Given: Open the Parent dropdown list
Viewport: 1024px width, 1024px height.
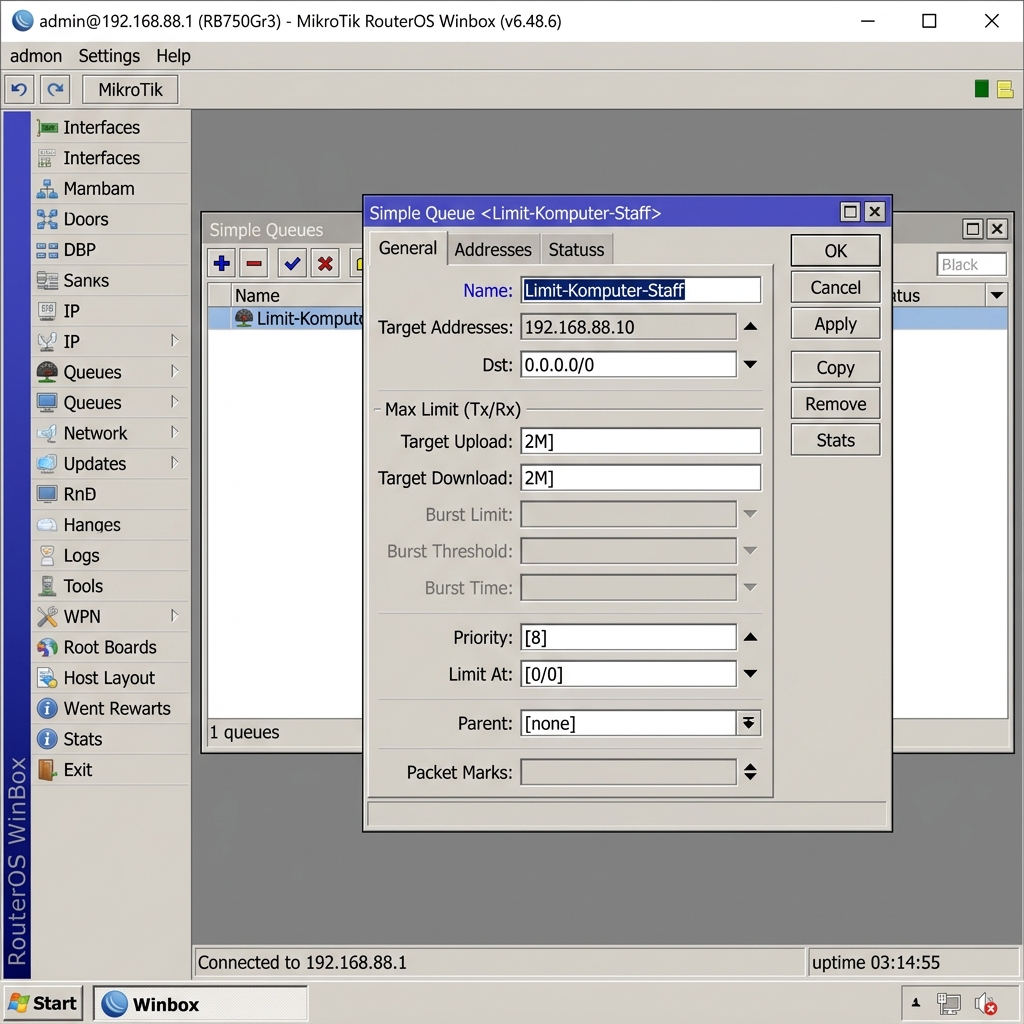Looking at the screenshot, I should tap(748, 723).
